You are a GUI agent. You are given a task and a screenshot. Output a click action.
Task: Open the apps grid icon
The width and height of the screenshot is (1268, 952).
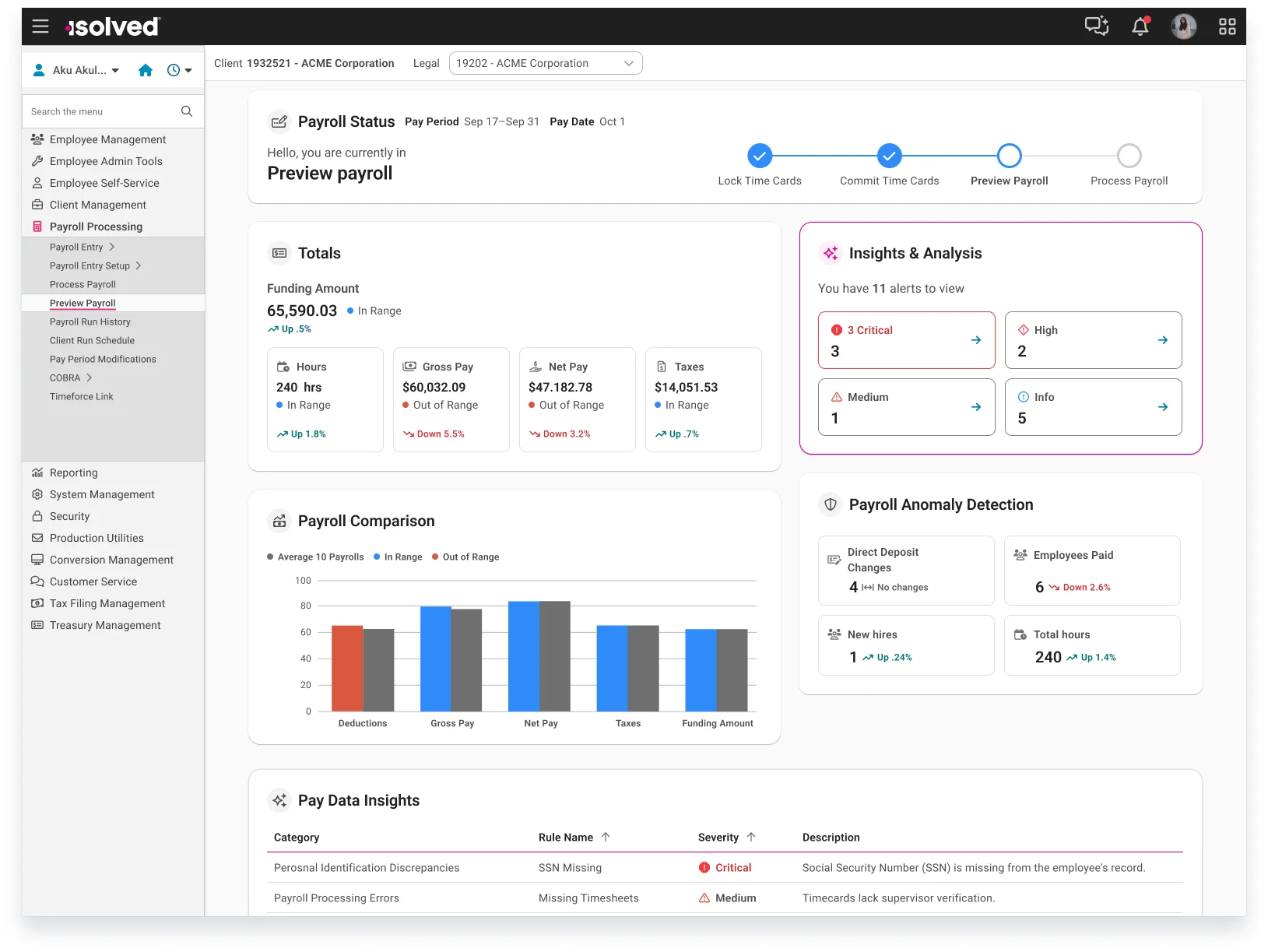tap(1228, 26)
